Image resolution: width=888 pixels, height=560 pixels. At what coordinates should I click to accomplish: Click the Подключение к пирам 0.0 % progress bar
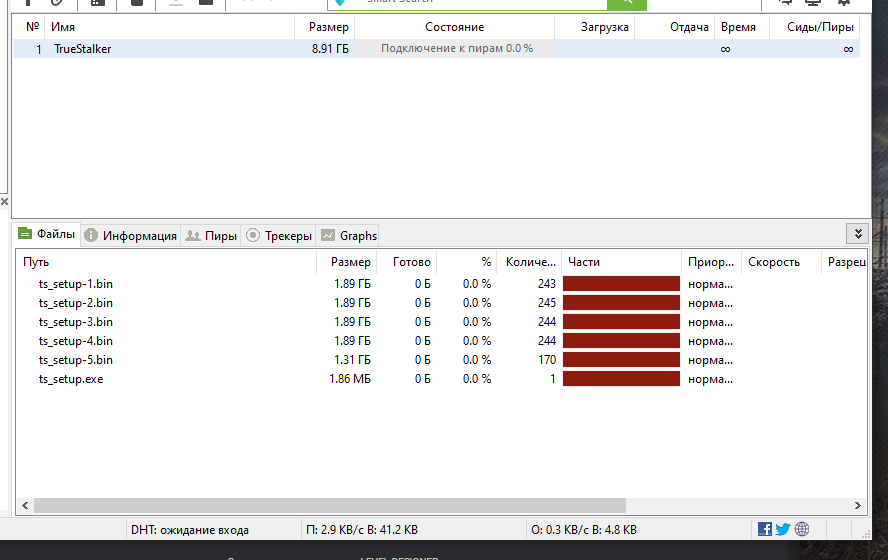(x=454, y=48)
